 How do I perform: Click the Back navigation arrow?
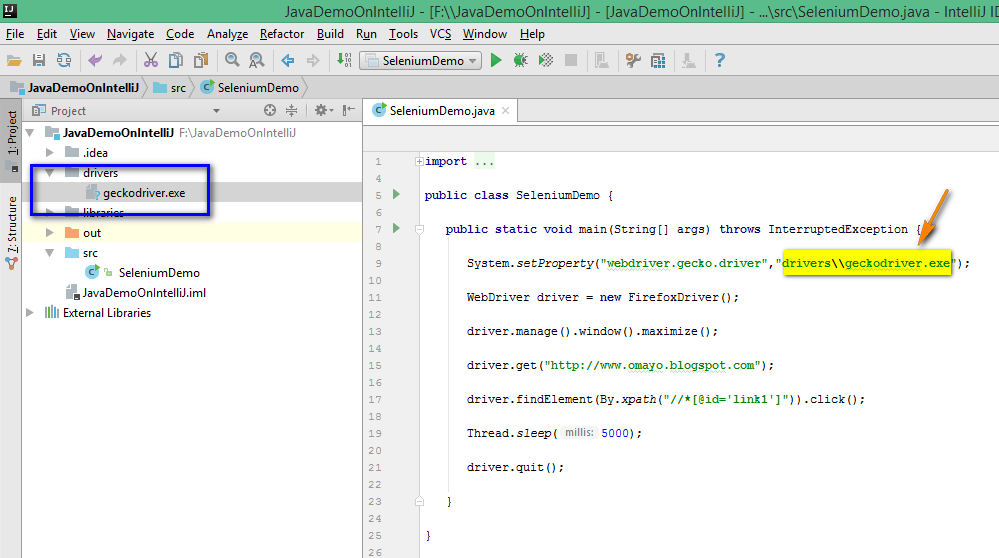288,61
